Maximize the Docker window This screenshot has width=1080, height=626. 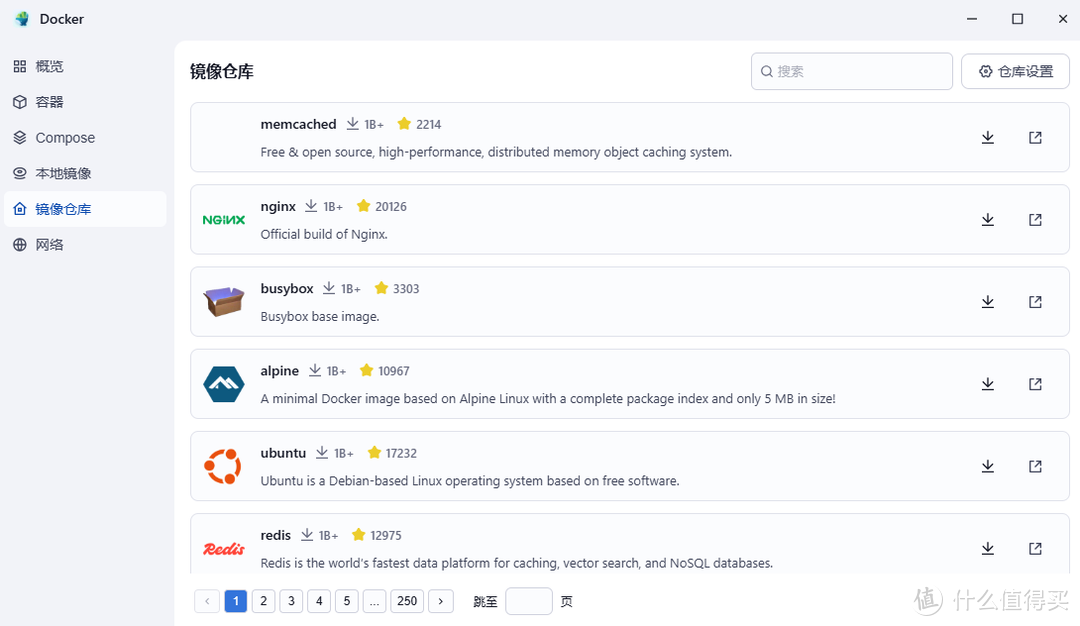click(x=1017, y=19)
